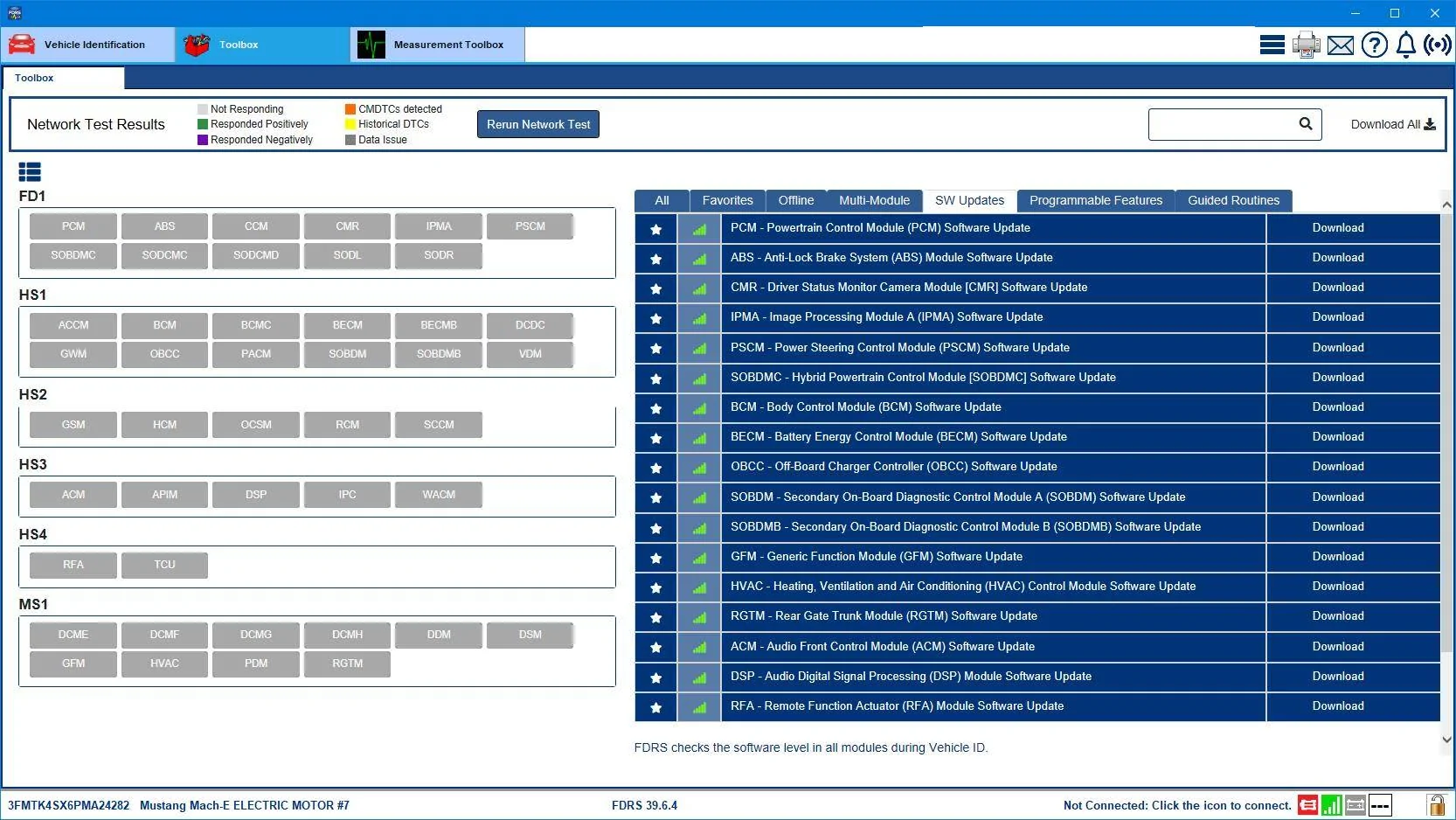Click the scrollbar up arrow of the updates list
The height and width of the screenshot is (820, 1456).
click(1446, 205)
